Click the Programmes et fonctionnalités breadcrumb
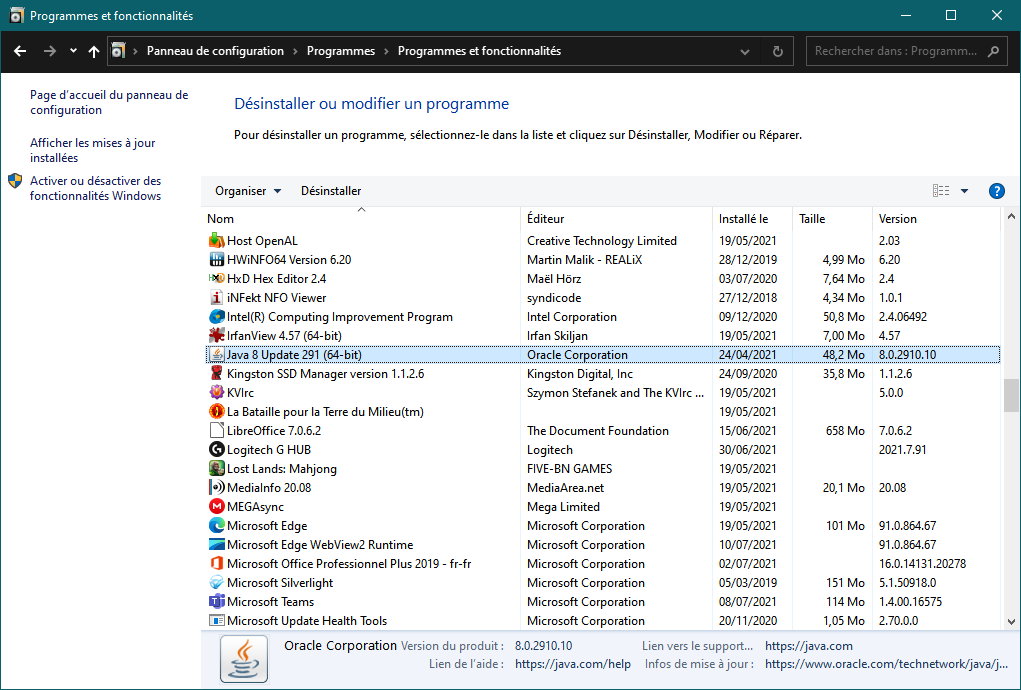This screenshot has height=690, width=1021. tap(479, 51)
